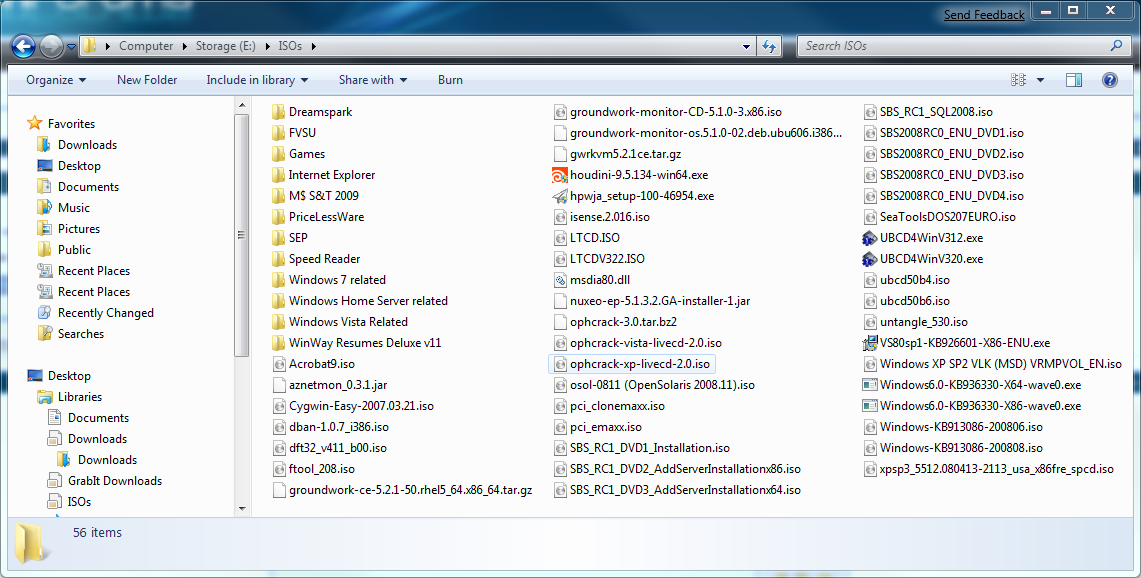Open the Help question mark button

coord(1110,80)
